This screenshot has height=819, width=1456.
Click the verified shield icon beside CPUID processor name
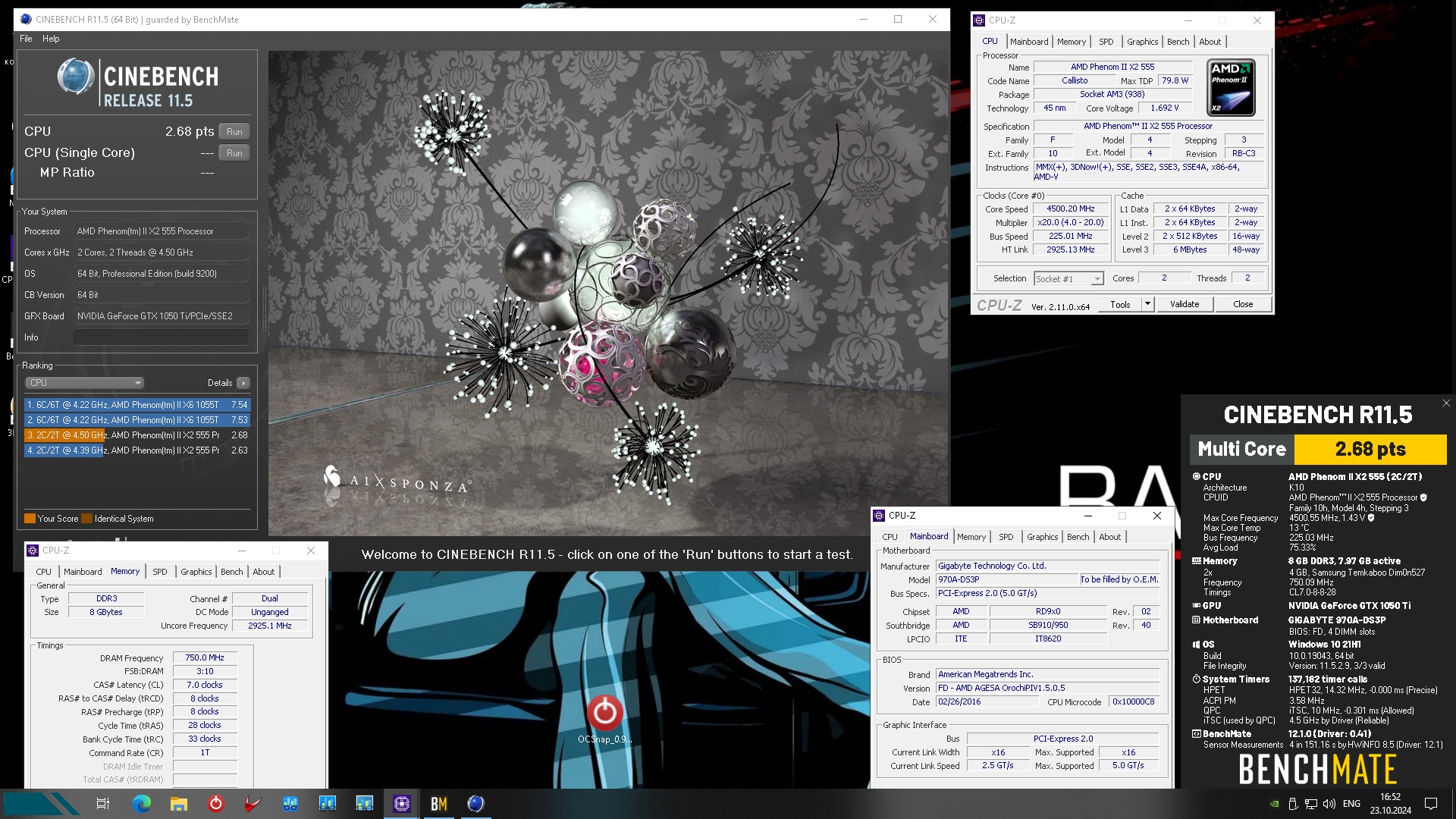pos(1423,498)
